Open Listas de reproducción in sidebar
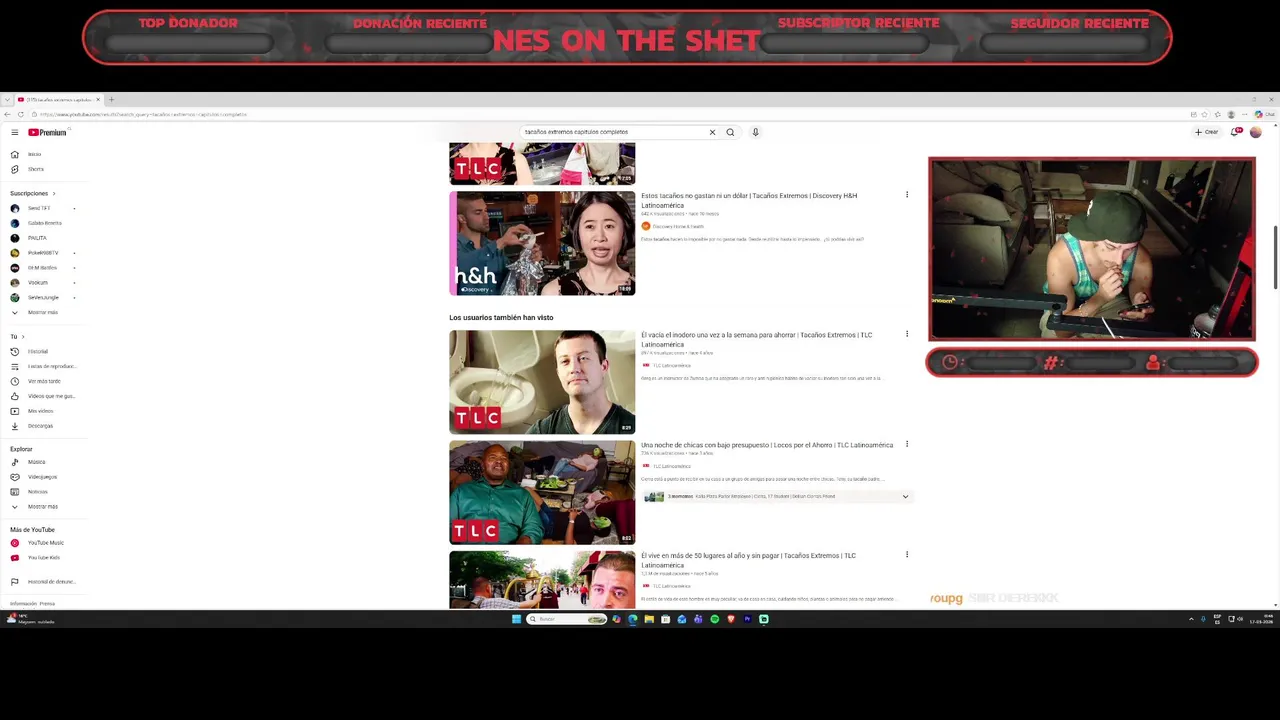 click(x=43, y=366)
